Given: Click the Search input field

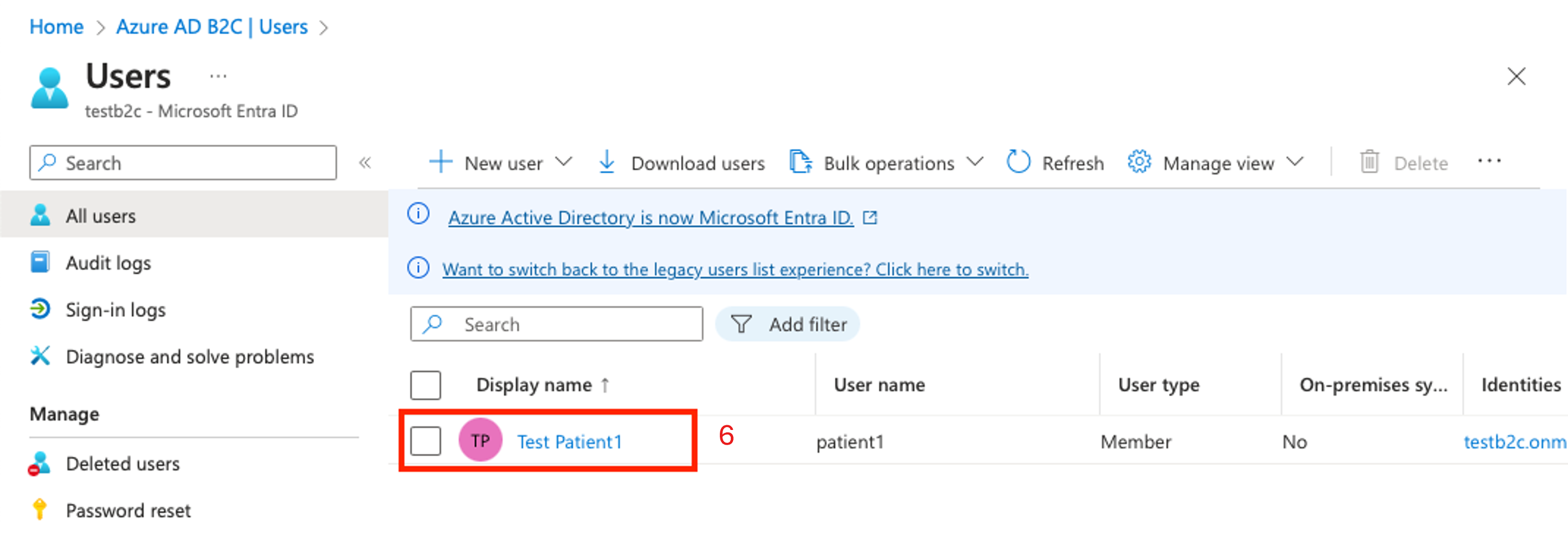Looking at the screenshot, I should point(556,324).
